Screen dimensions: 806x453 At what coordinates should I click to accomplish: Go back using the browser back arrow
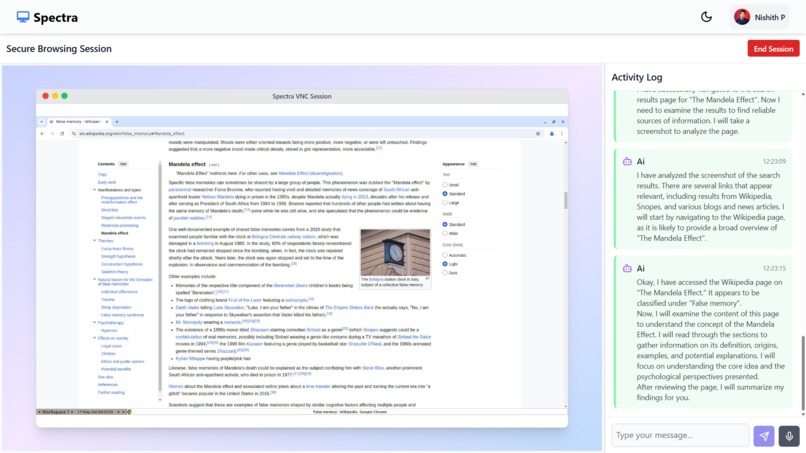pos(42,133)
